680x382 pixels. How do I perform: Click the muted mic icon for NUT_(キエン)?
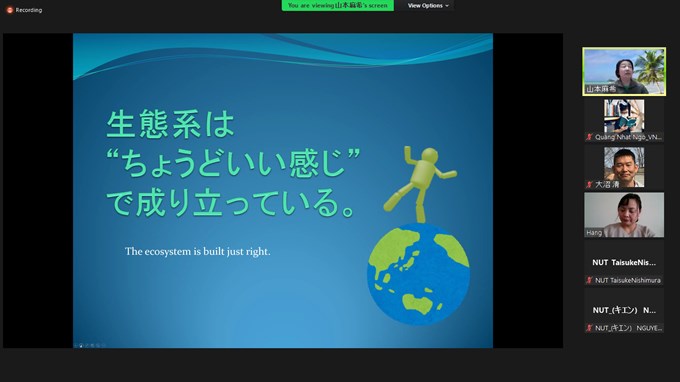(x=589, y=328)
